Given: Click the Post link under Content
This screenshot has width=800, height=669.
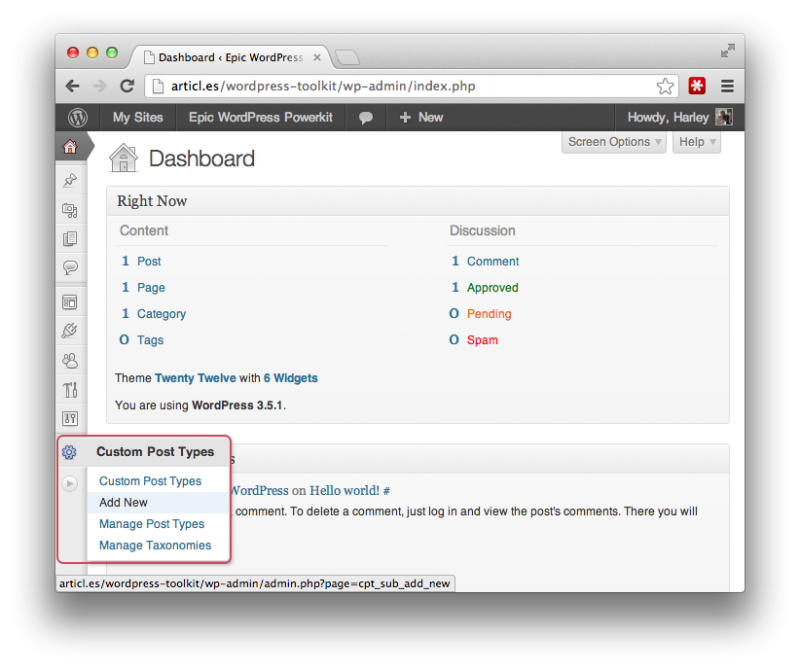Looking at the screenshot, I should [149, 261].
